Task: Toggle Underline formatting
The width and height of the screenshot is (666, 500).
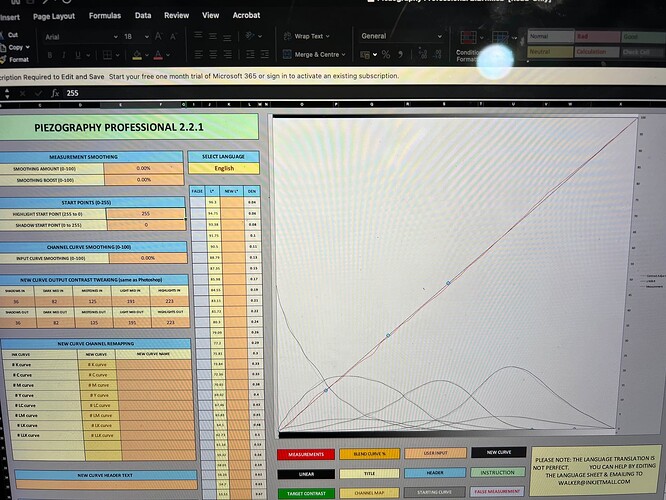Action: [x=78, y=55]
